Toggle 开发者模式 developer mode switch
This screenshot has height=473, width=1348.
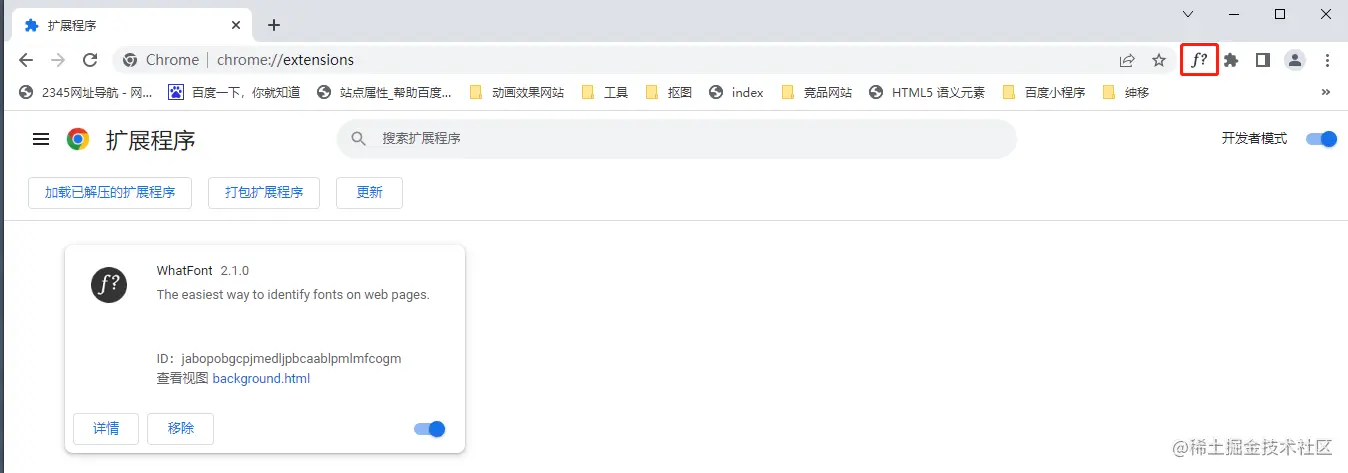tap(1321, 139)
